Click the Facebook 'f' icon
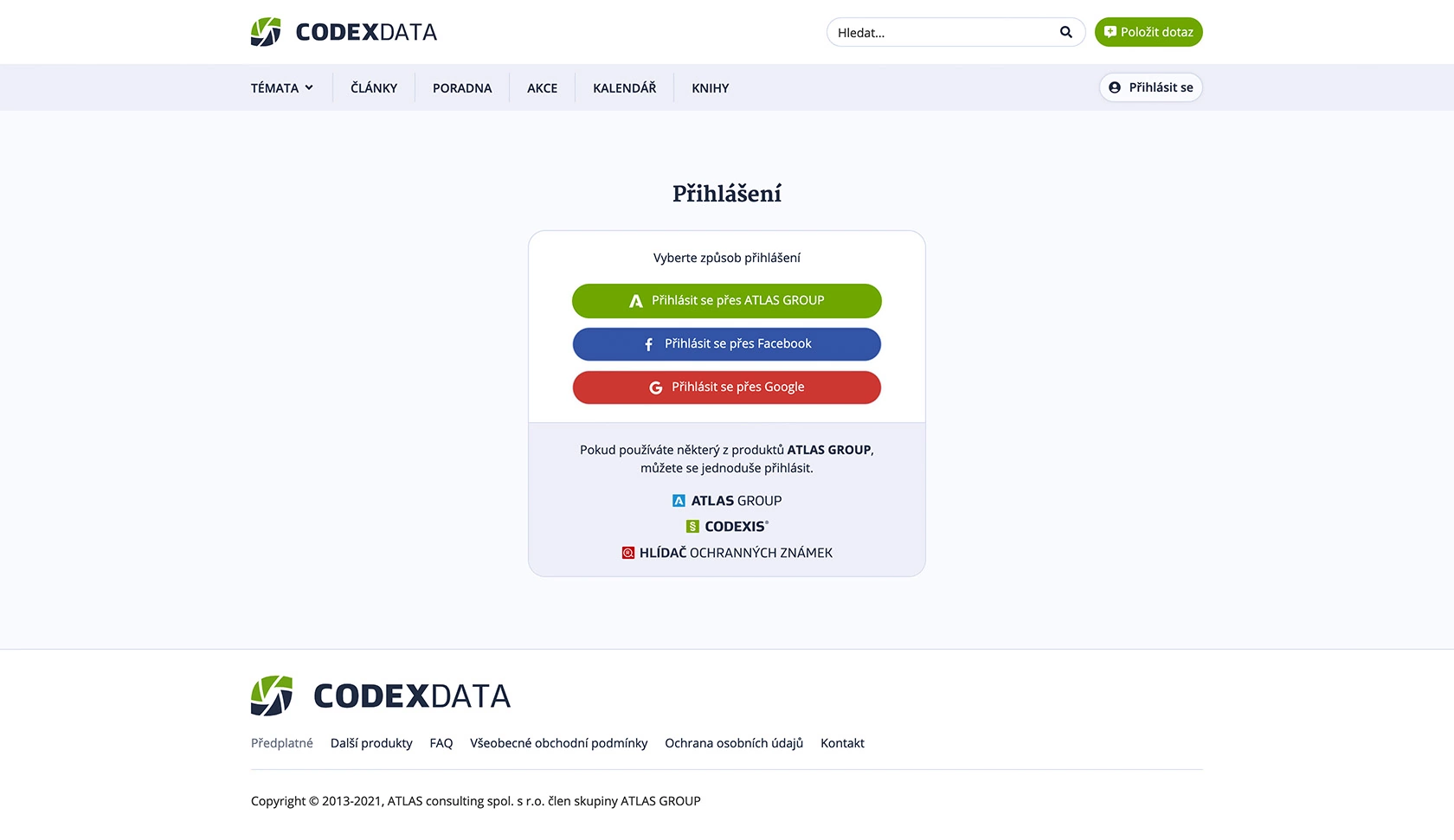This screenshot has height=840, width=1454. pyautogui.click(x=649, y=344)
